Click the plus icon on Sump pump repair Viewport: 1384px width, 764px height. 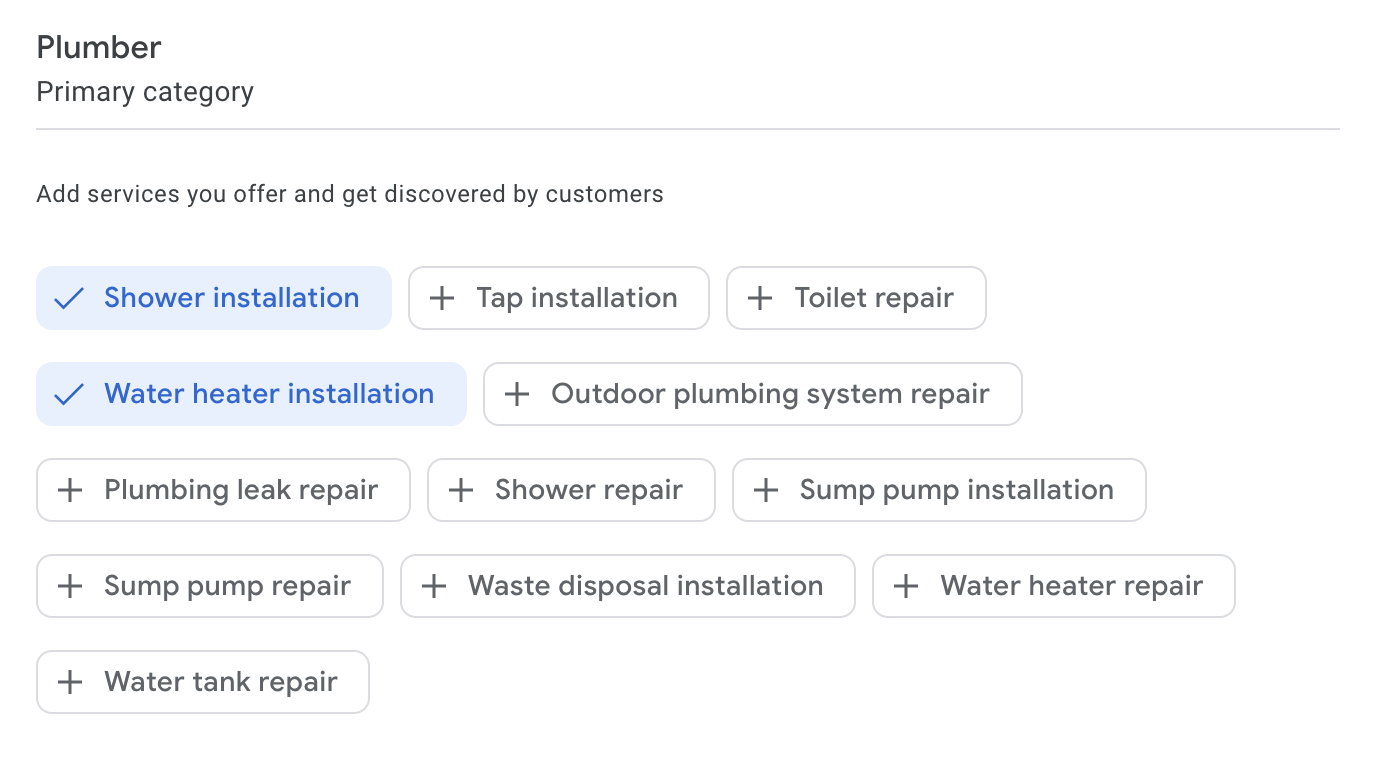70,586
